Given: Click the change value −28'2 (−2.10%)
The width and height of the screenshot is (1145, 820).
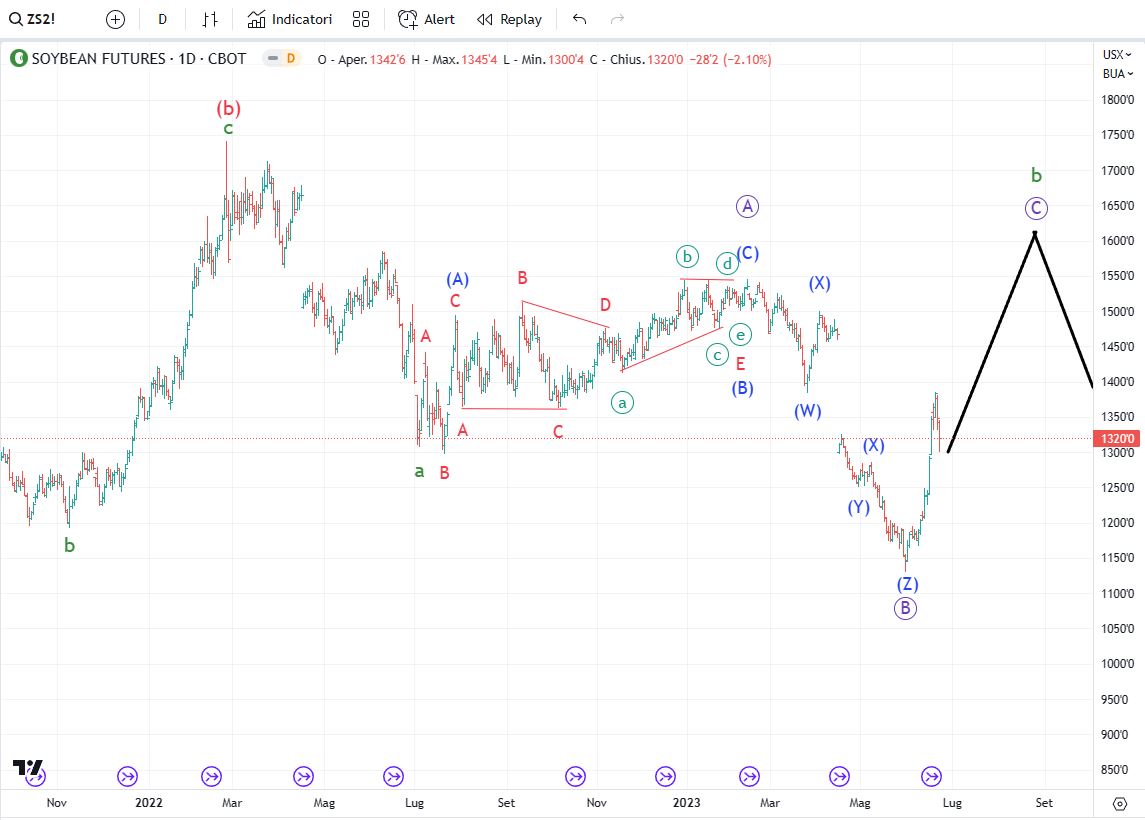Looking at the screenshot, I should pos(730,60).
